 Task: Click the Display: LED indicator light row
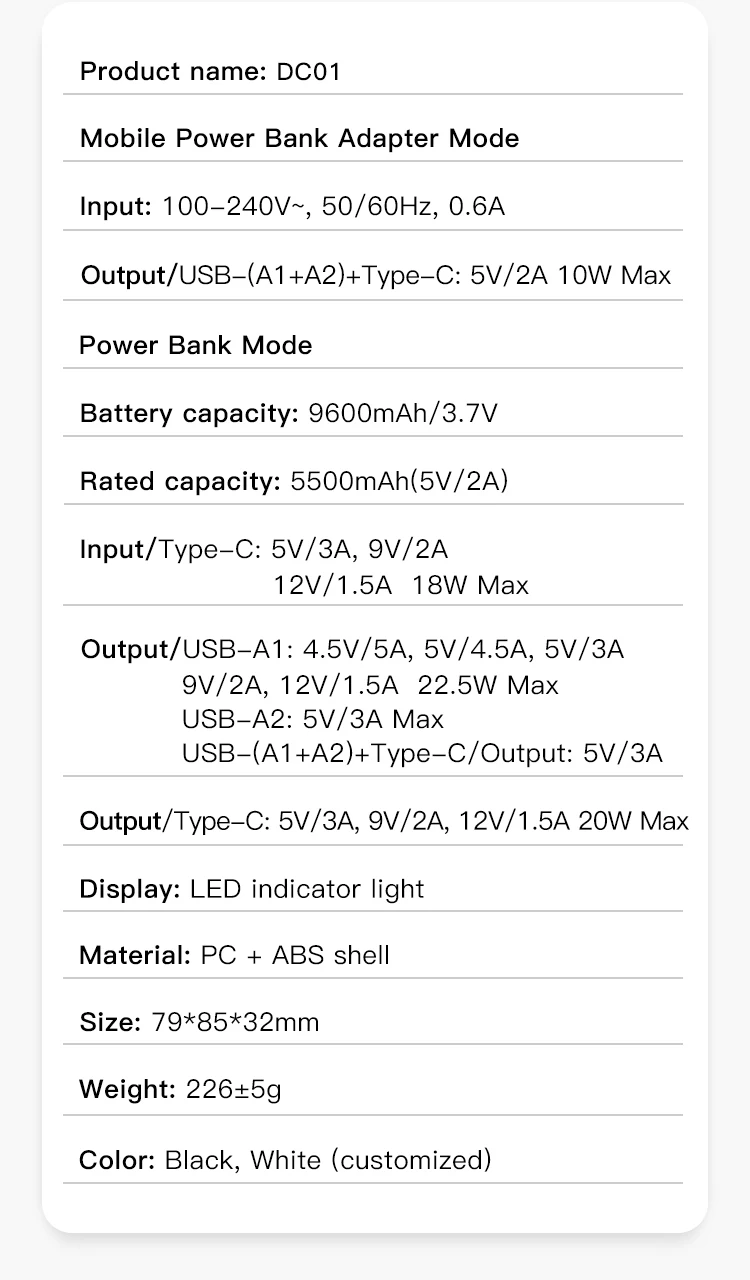coord(252,889)
